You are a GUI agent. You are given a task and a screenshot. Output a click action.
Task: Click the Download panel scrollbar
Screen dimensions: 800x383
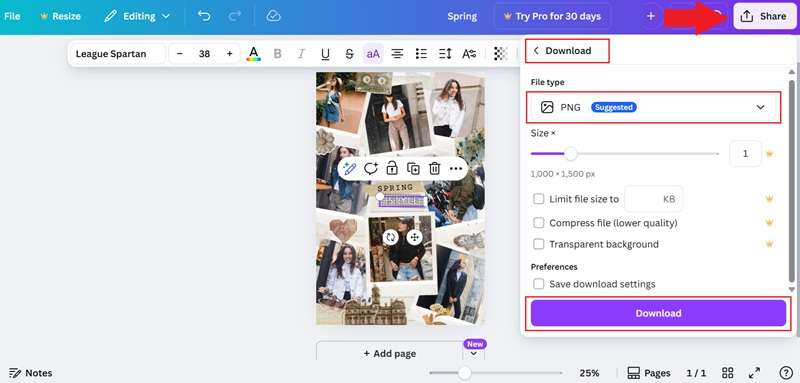coord(791,181)
